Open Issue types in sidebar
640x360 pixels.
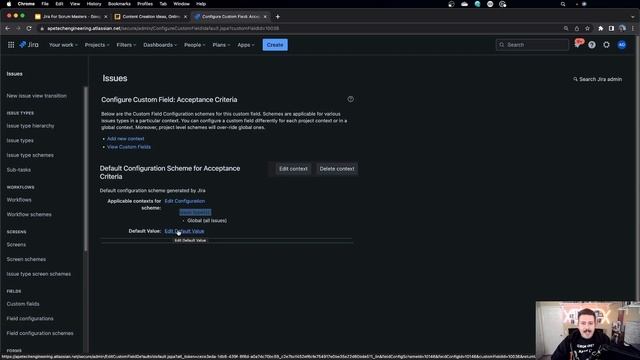point(20,141)
